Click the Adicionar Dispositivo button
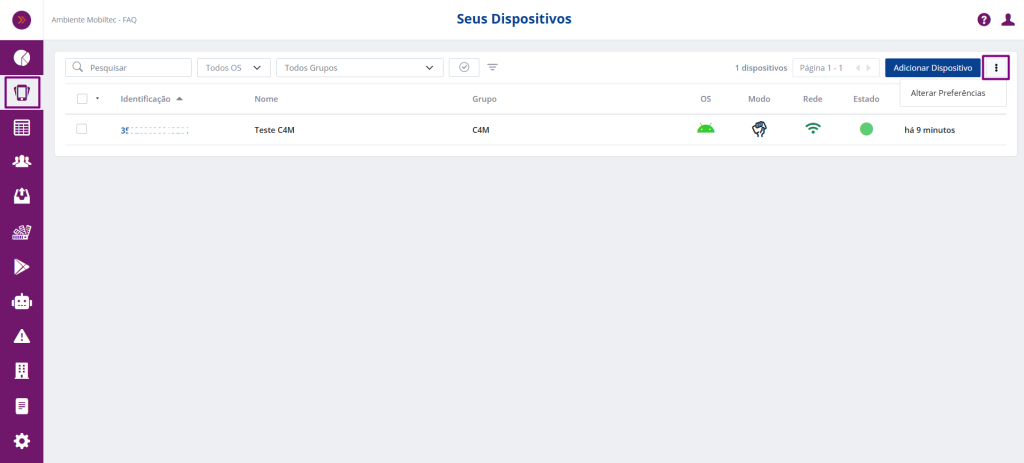The width and height of the screenshot is (1024, 463). (932, 68)
